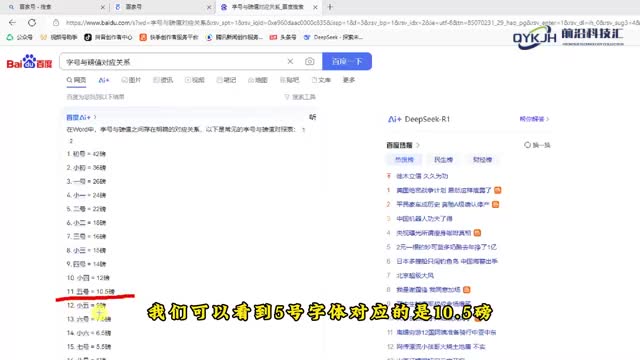This screenshot has width=640, height=360.
Task: Open image search with the camera icon
Action: (x=309, y=61)
